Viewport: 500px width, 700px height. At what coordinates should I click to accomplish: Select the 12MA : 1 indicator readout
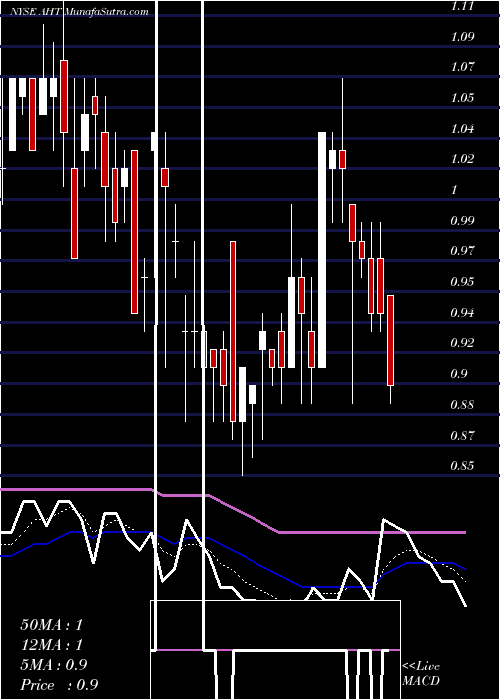click(x=51, y=645)
